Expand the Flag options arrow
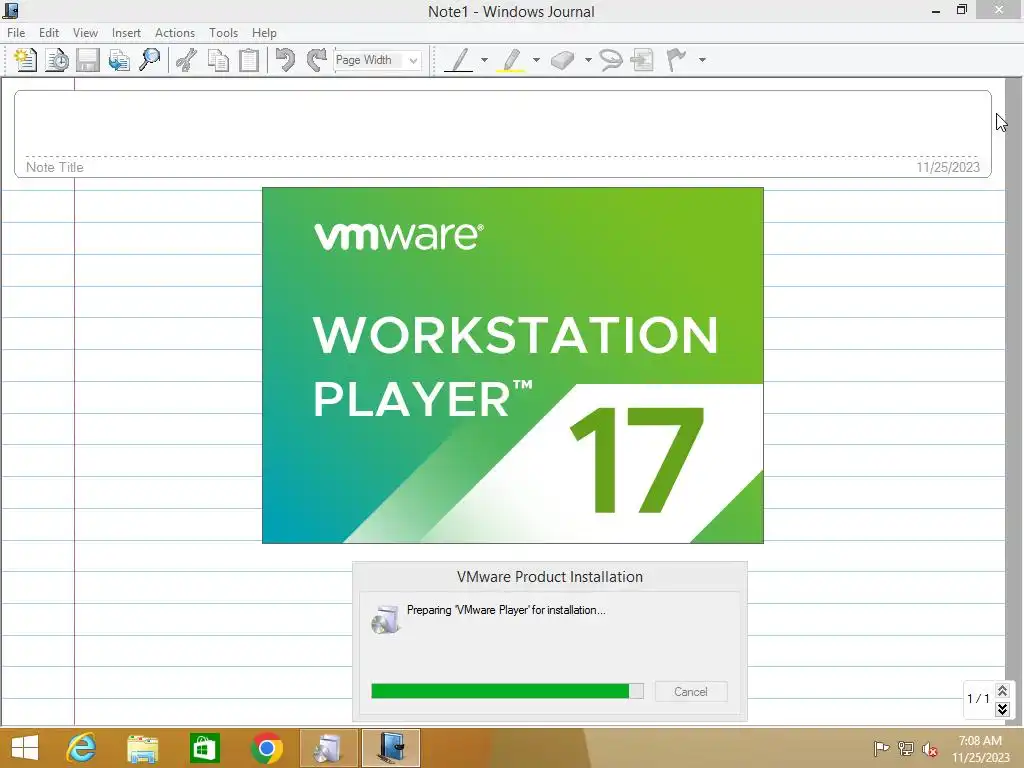This screenshot has height=768, width=1024. coord(702,60)
